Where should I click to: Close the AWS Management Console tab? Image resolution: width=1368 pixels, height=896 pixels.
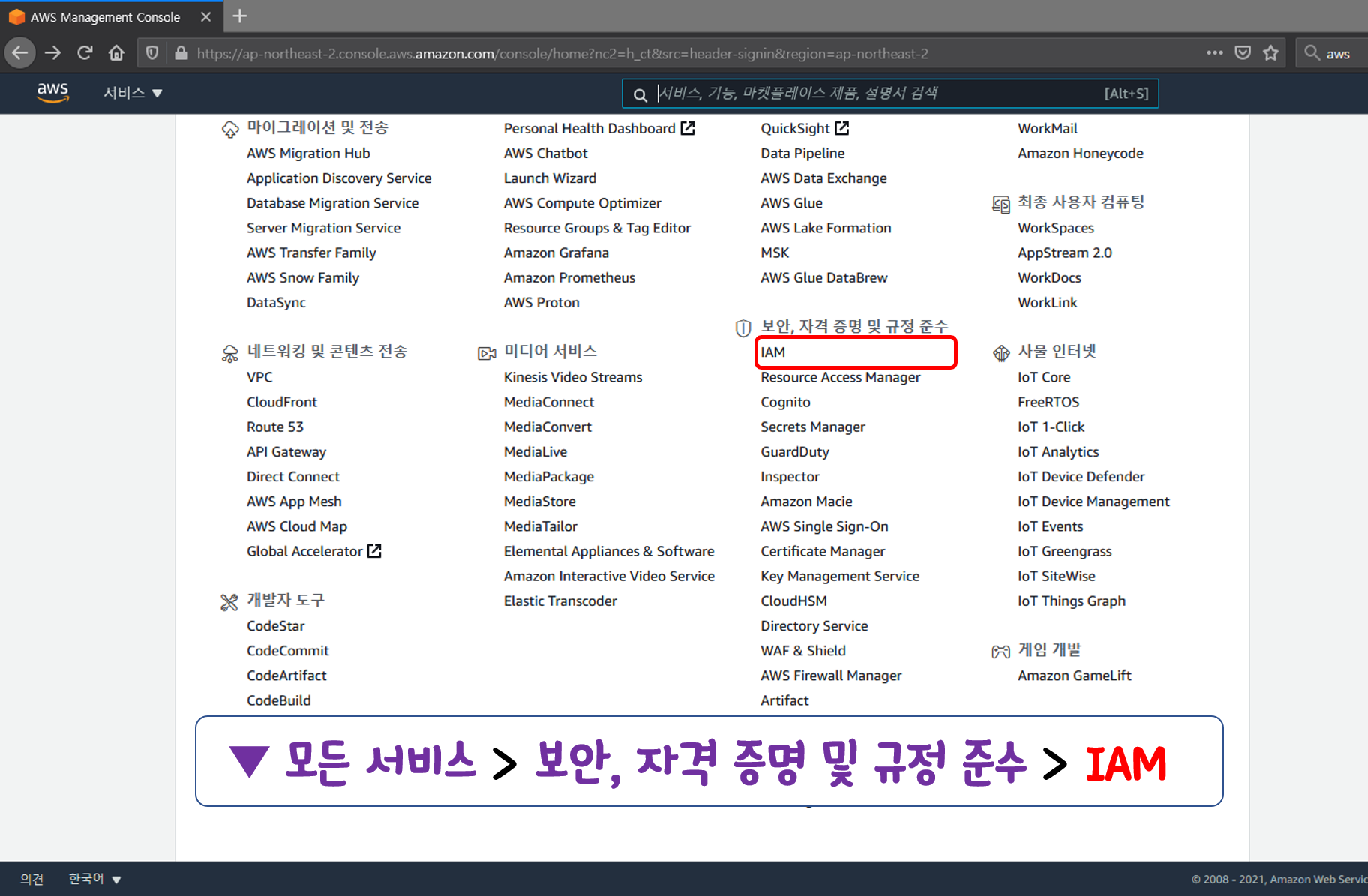click(205, 16)
